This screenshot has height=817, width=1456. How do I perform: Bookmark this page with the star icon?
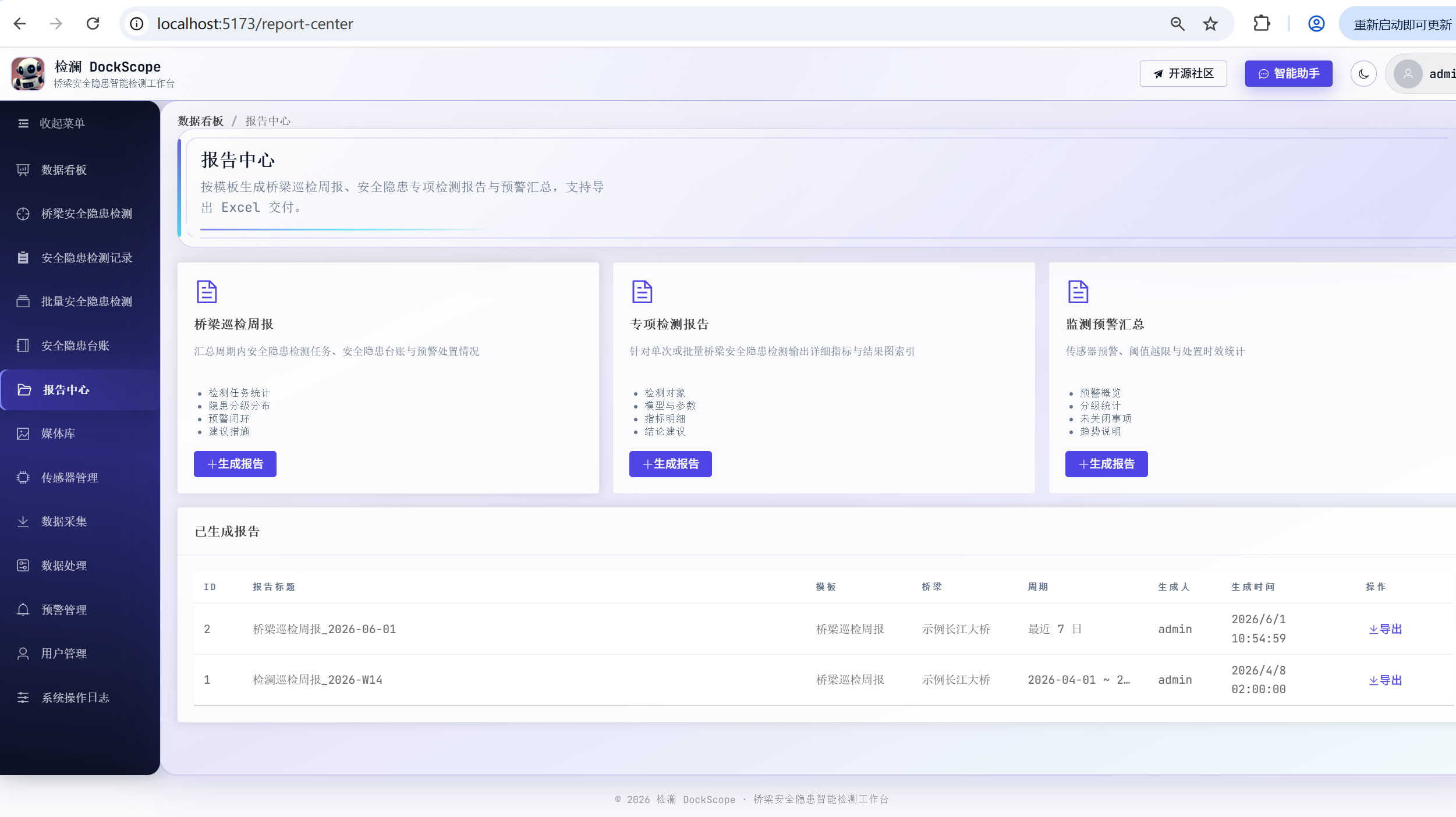pos(1210,24)
